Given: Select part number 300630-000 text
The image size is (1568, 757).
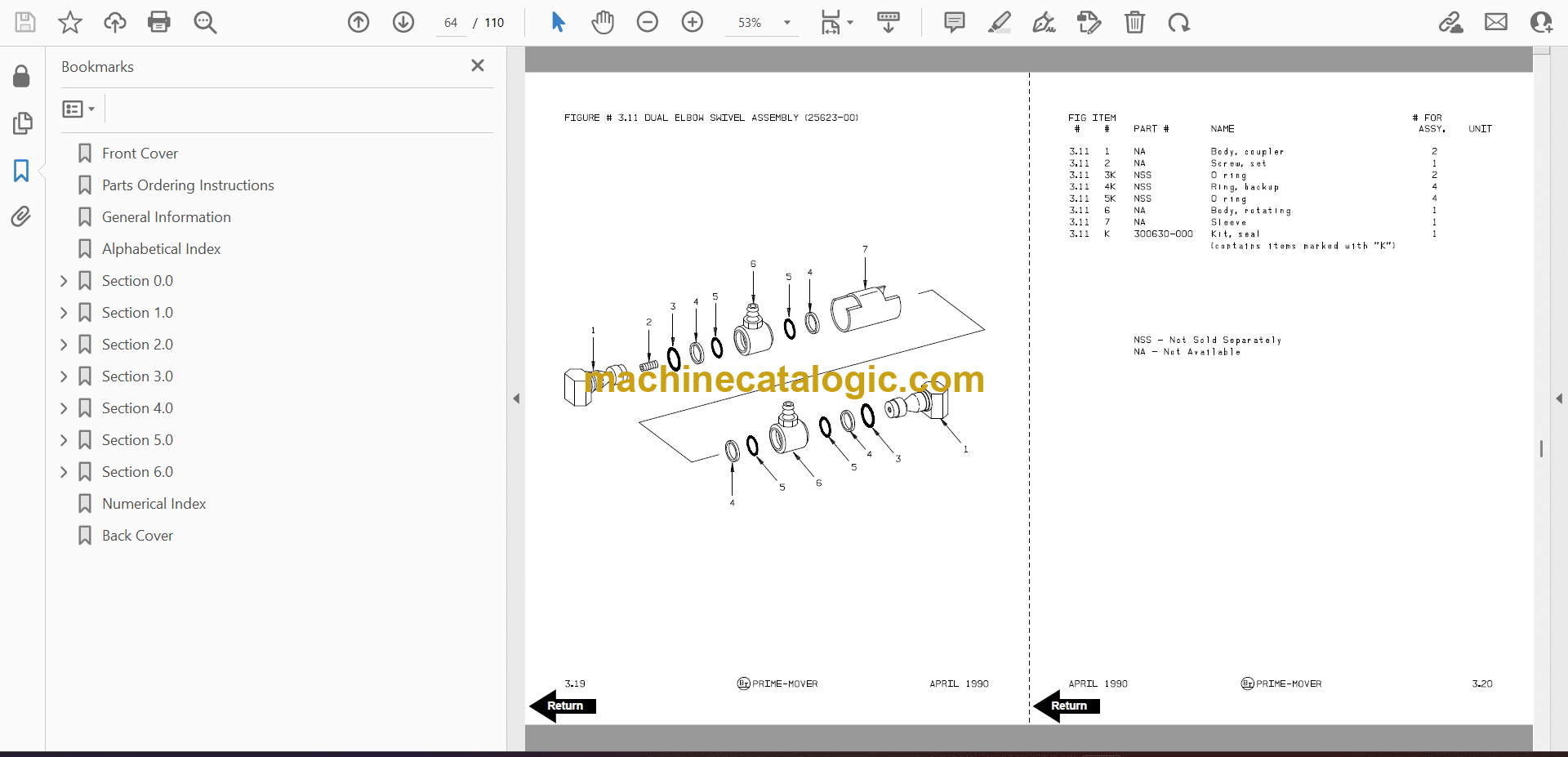Looking at the screenshot, I should point(1163,234).
